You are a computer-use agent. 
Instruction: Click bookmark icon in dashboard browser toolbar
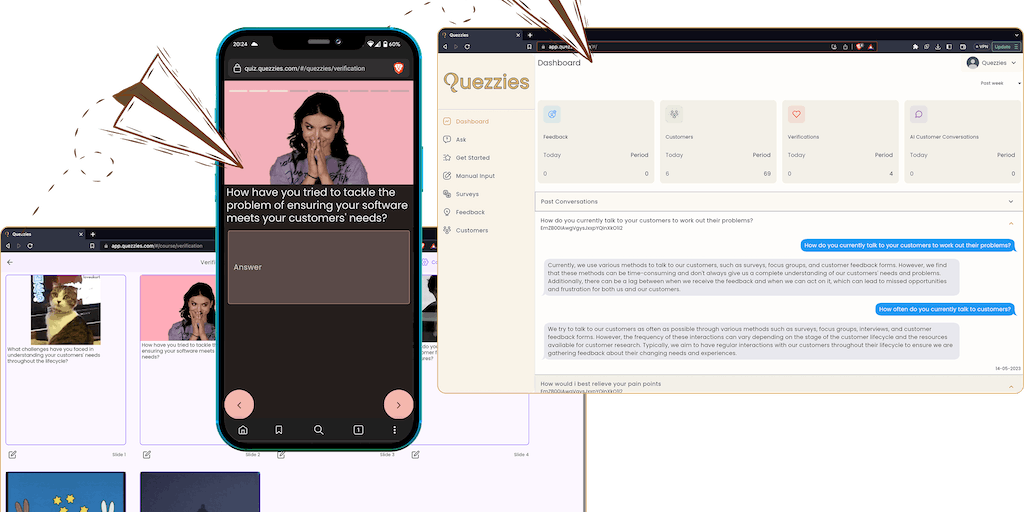pyautogui.click(x=529, y=47)
